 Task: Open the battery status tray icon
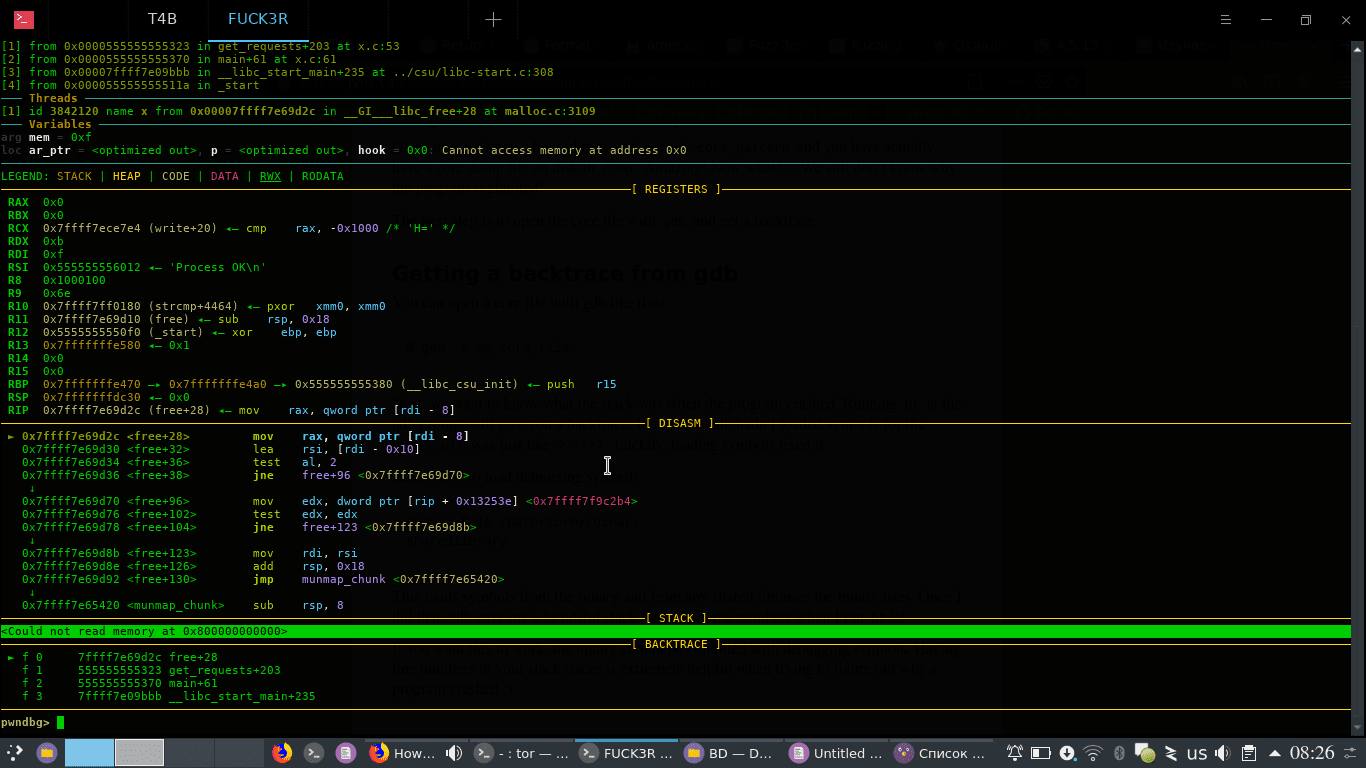click(1041, 753)
